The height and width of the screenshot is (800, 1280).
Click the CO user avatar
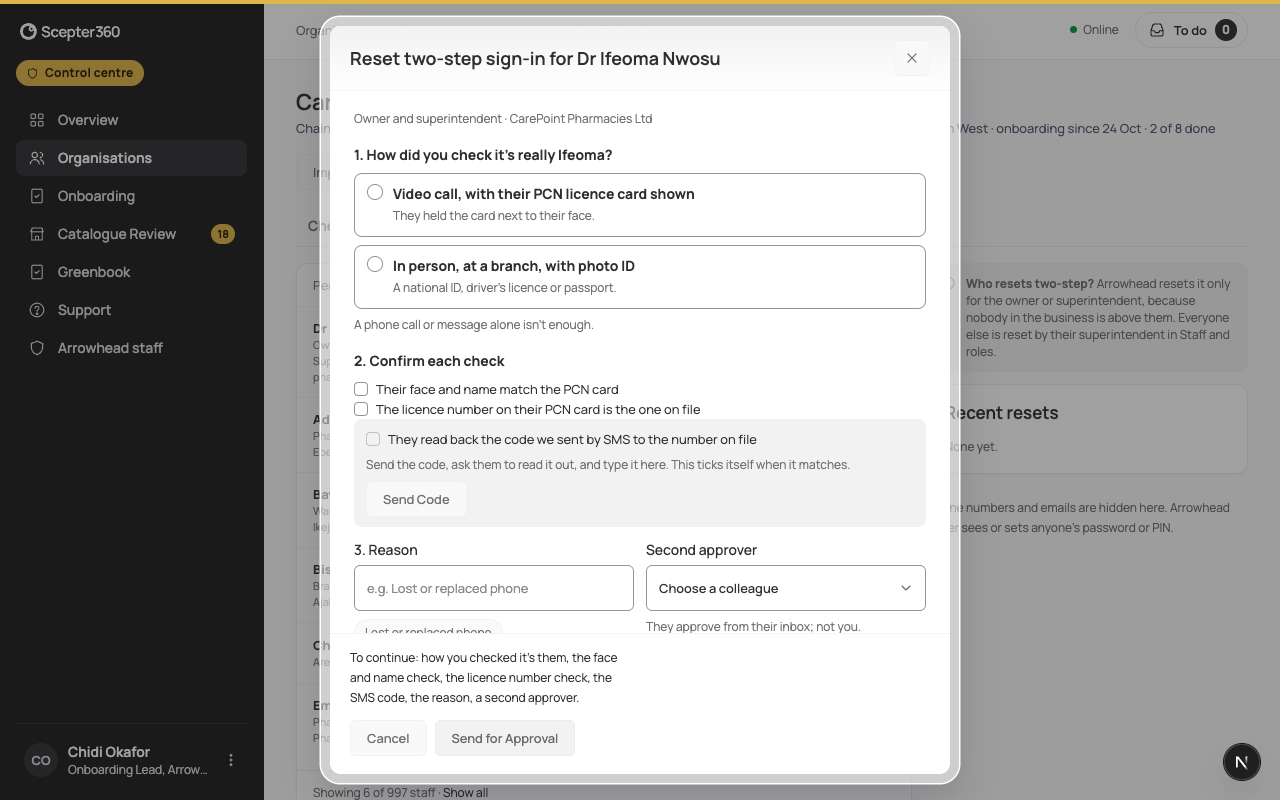[41, 760]
